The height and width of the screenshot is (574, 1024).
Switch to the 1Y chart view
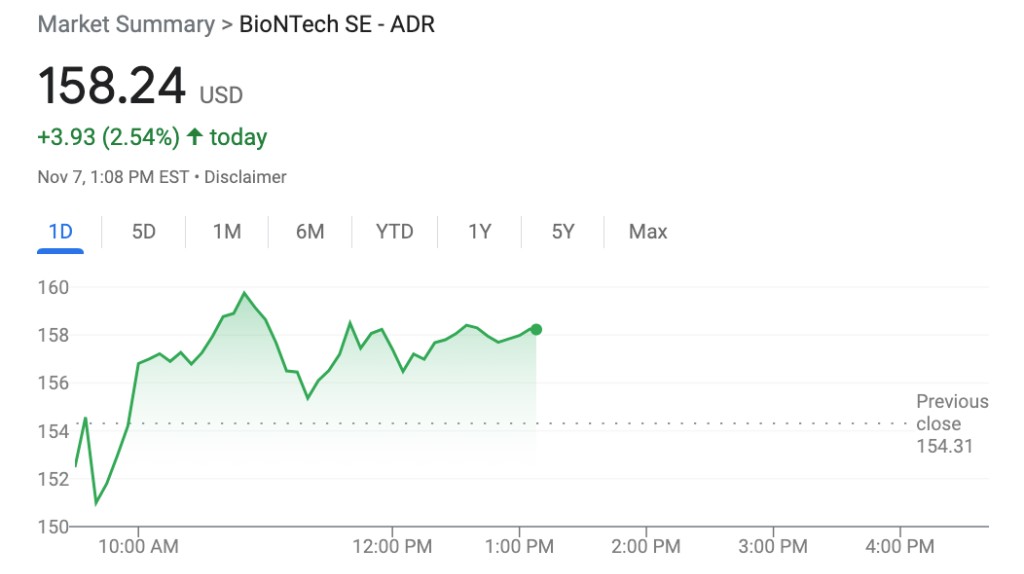tap(480, 232)
